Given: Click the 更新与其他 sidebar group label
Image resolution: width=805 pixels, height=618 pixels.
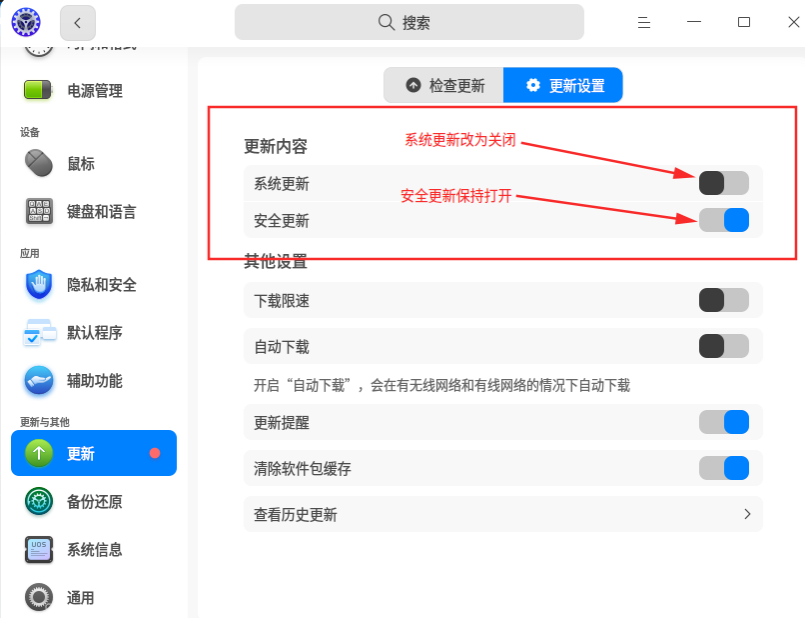Looking at the screenshot, I should 45,422.
